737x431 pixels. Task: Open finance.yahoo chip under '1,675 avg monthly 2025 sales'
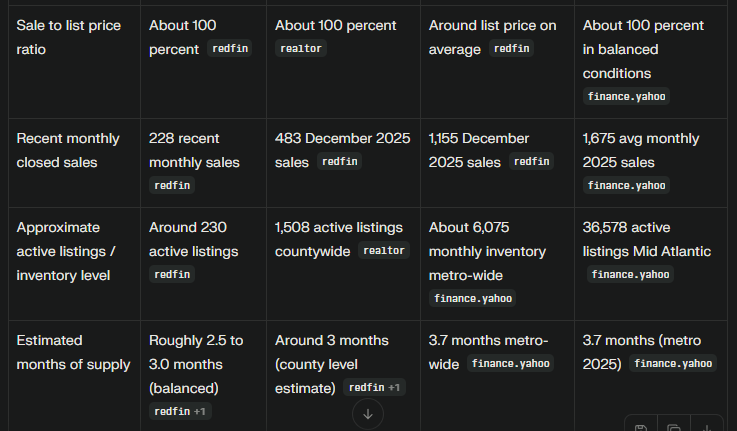point(627,185)
